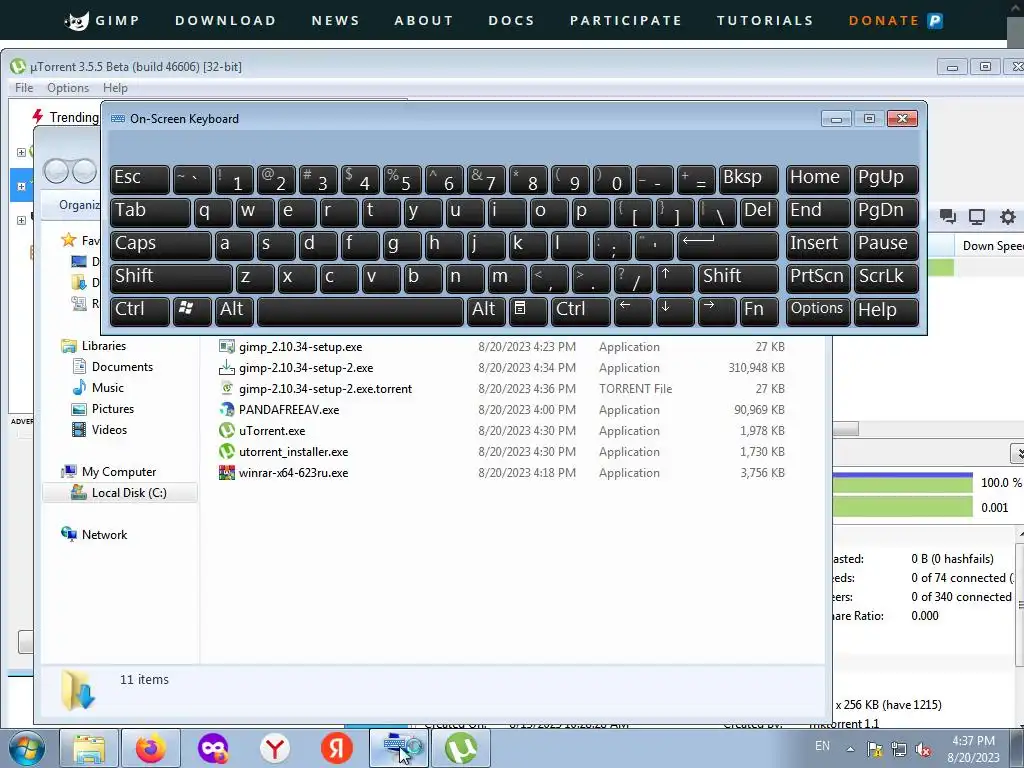Toggle left Ctrl key on keyboard
Image resolution: width=1024 pixels, height=768 pixels.
pyautogui.click(x=140, y=311)
